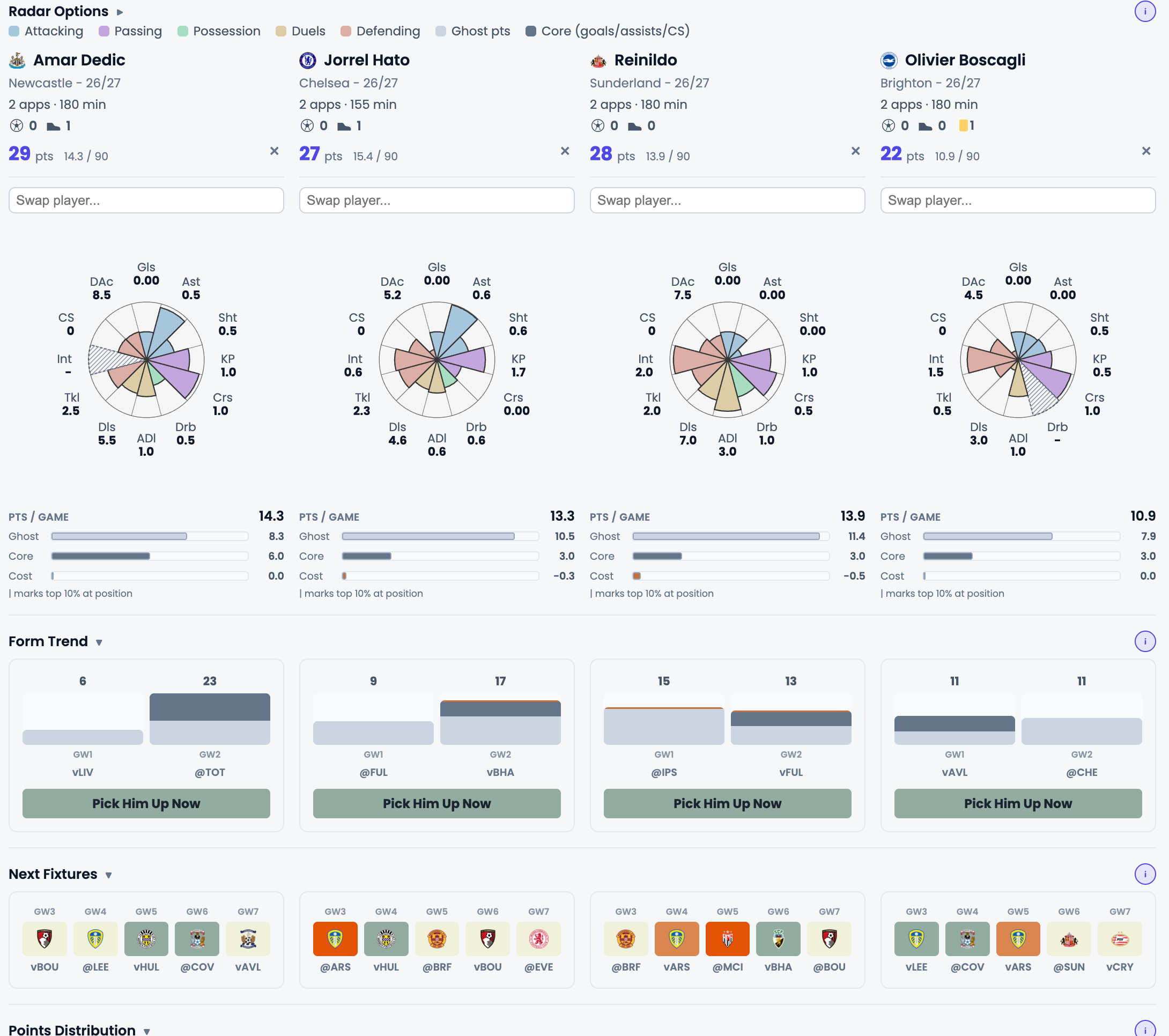This screenshot has width=1169, height=1036.
Task: Click Man City GW5 fixture badge for Reinildo
Action: [728, 939]
